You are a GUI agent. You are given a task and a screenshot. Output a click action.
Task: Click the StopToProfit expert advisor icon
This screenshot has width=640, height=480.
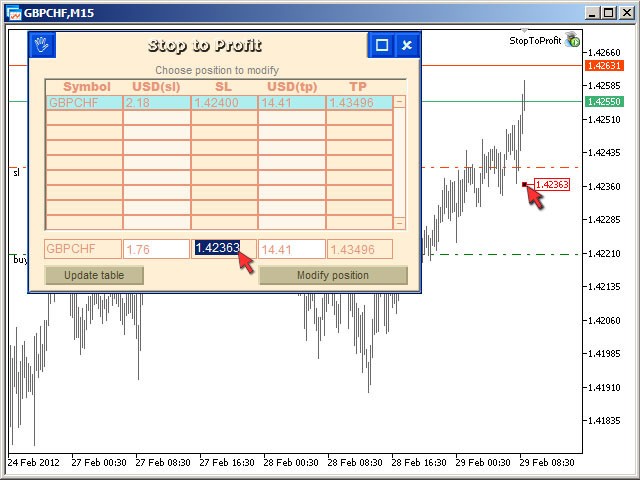point(572,40)
